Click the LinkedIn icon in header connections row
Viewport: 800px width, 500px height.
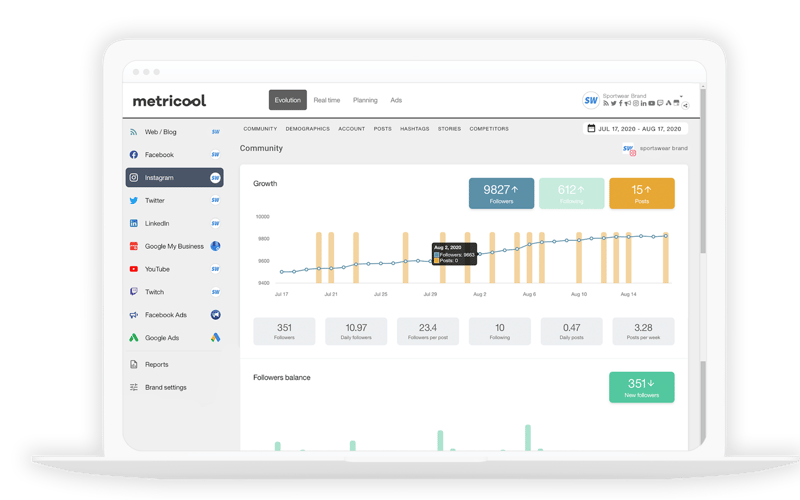(x=643, y=103)
